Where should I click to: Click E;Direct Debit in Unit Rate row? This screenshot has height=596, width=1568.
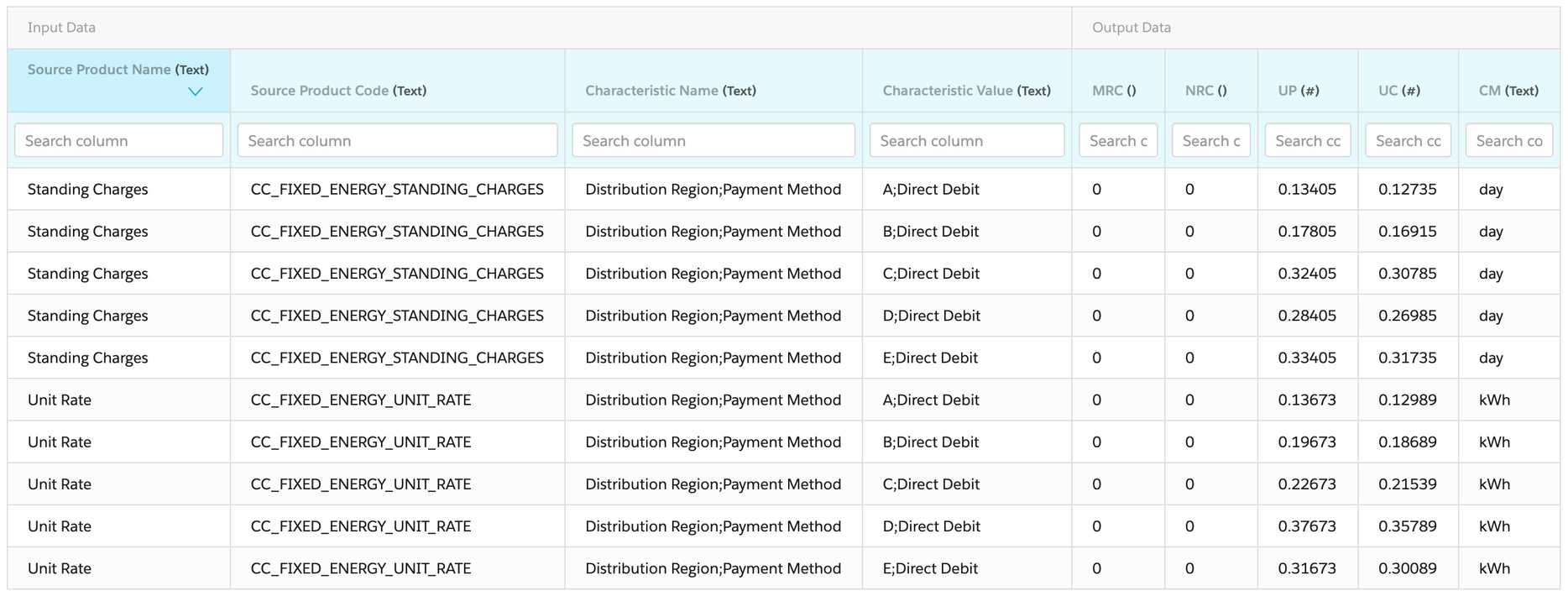pyautogui.click(x=930, y=568)
